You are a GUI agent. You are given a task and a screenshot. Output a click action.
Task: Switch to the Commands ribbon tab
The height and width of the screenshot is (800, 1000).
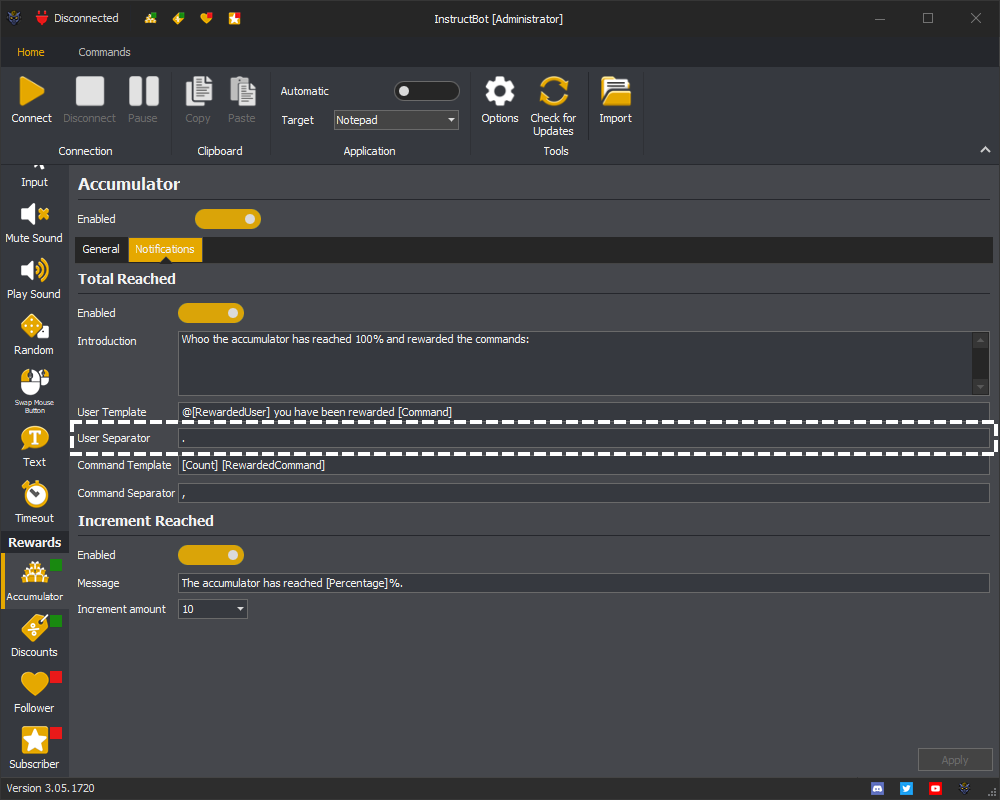[x=105, y=52]
